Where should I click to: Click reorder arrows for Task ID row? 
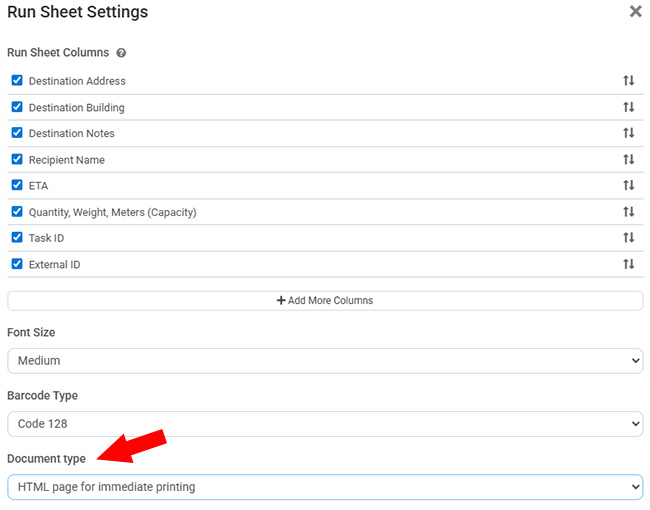pos(629,238)
